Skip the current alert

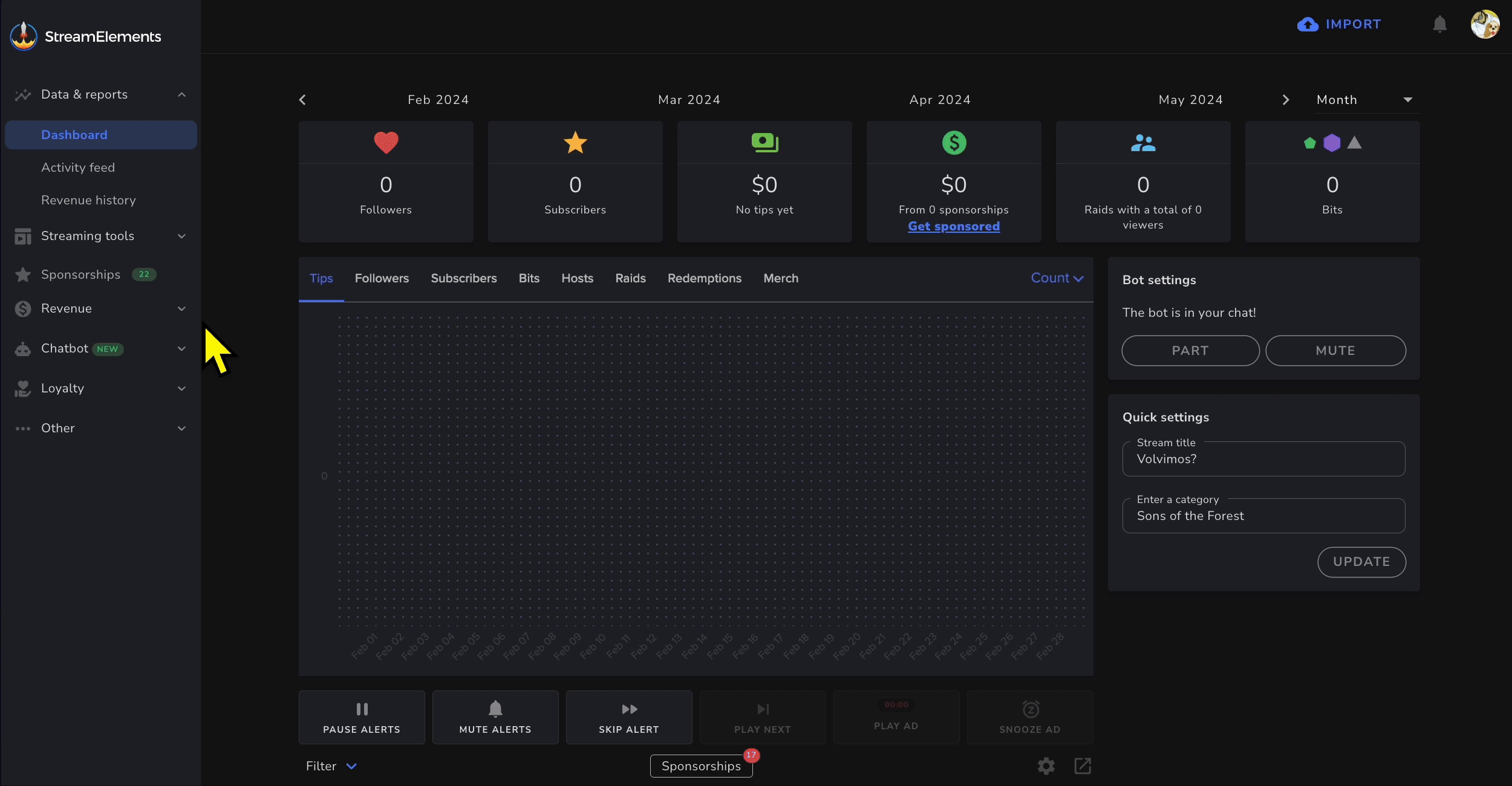pyautogui.click(x=629, y=717)
